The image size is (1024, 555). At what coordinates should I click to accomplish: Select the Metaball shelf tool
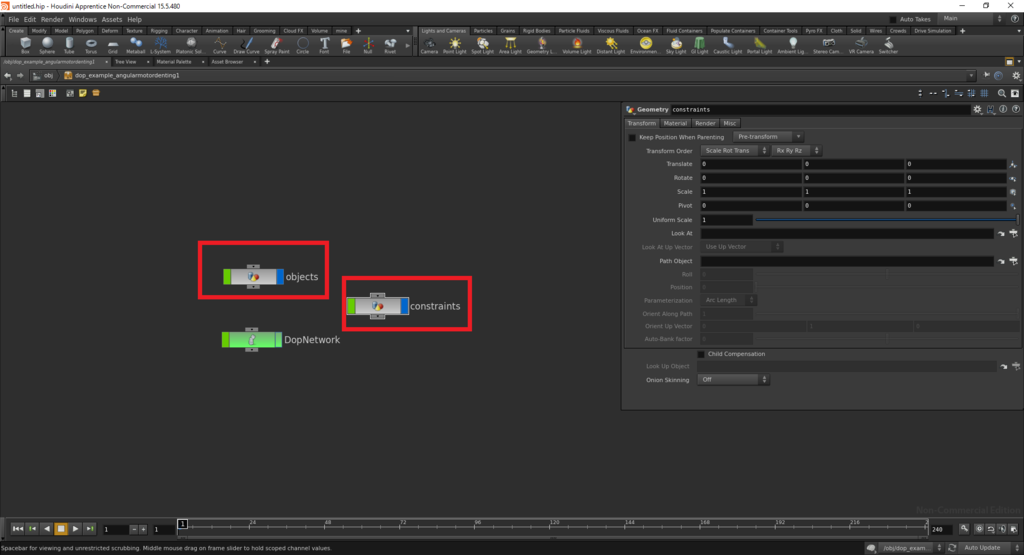136,45
